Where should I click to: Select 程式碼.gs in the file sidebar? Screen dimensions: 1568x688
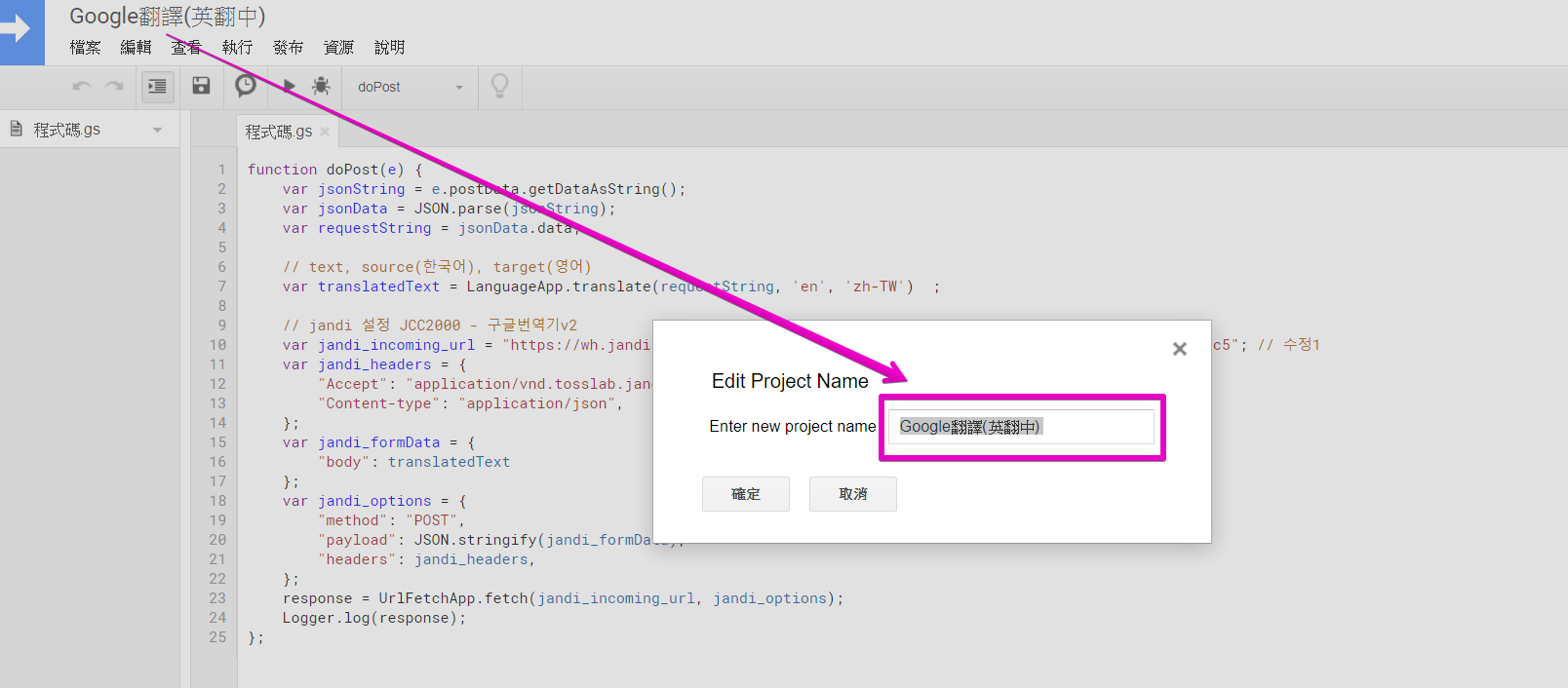pos(67,130)
